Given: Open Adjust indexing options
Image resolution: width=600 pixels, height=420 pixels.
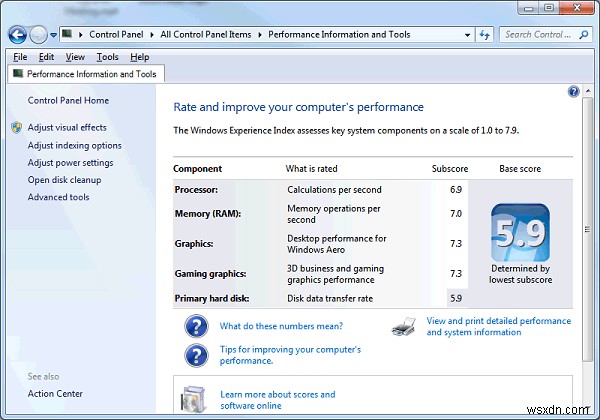Looking at the screenshot, I should [x=74, y=145].
